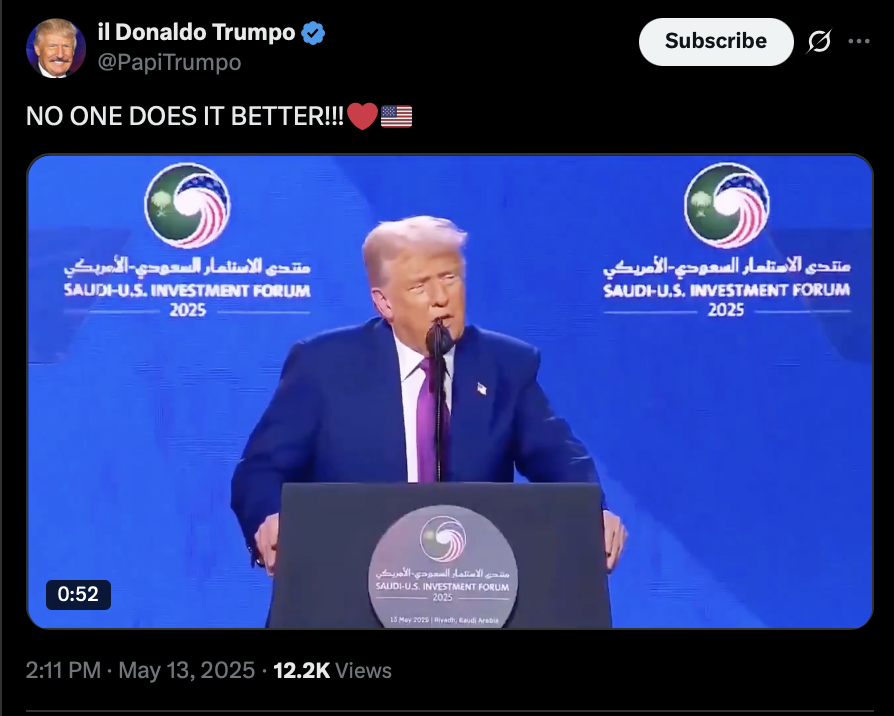Subscribe to the PapiTrumpo account
The image size is (894, 716).
(x=716, y=41)
